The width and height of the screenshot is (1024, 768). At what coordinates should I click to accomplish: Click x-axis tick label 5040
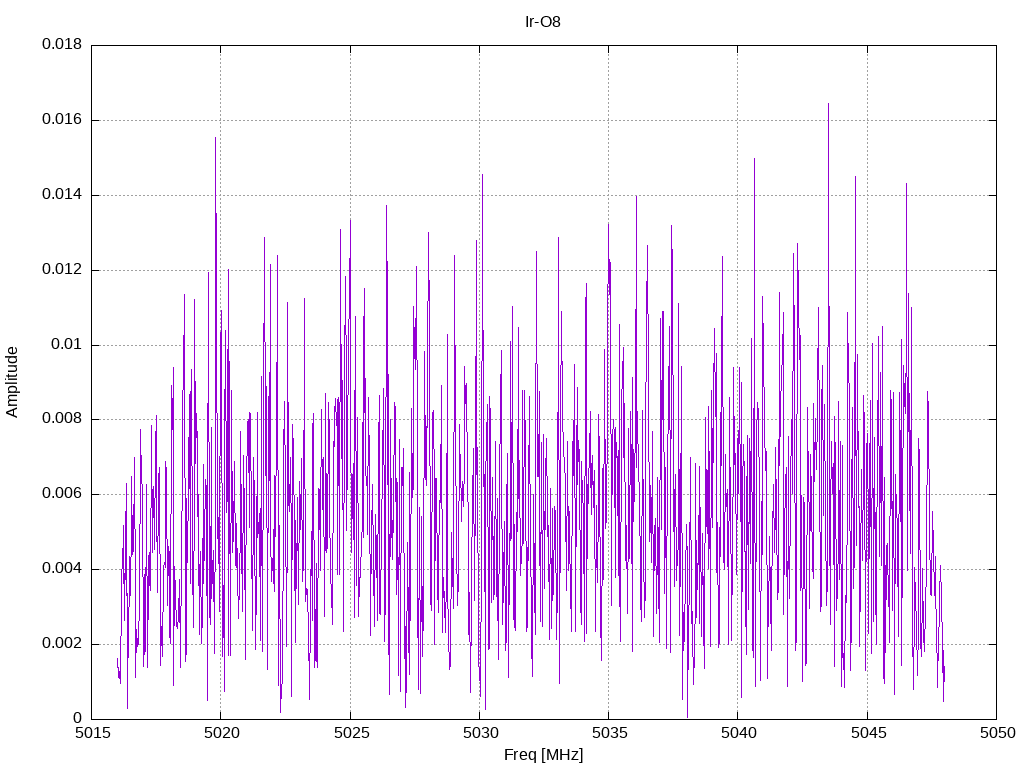[x=739, y=733]
